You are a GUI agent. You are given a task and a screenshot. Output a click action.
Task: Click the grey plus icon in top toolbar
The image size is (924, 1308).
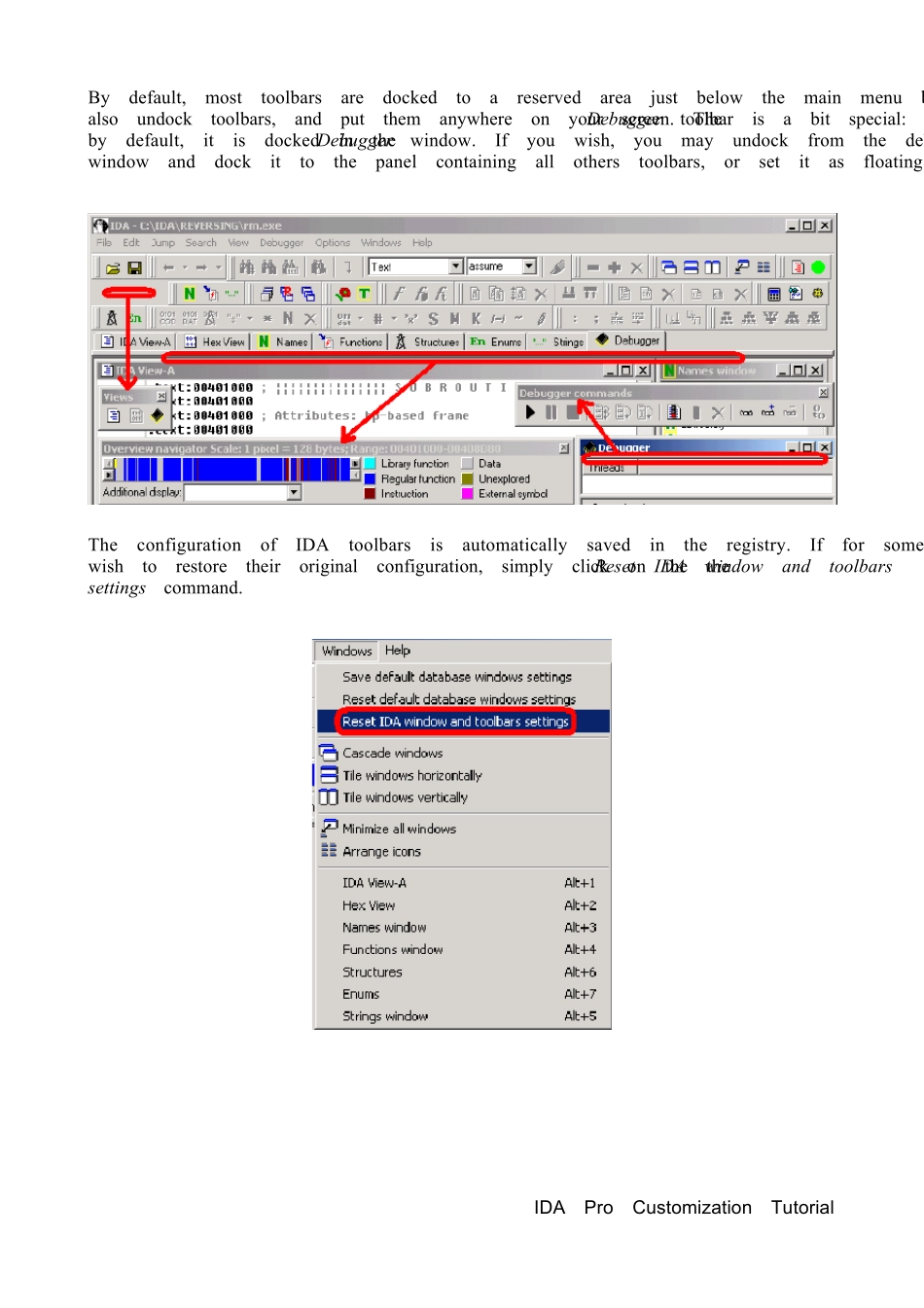(x=614, y=267)
